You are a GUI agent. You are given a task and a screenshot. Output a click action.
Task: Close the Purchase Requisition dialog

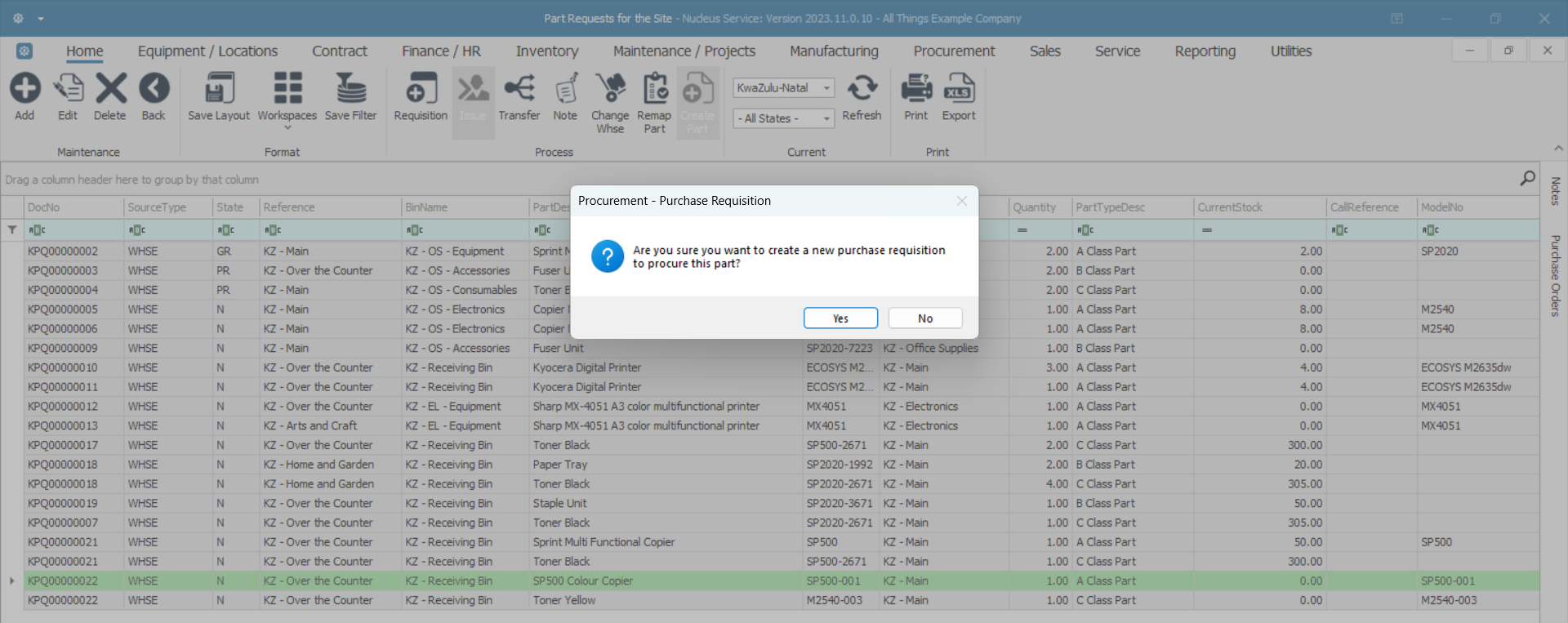click(962, 201)
